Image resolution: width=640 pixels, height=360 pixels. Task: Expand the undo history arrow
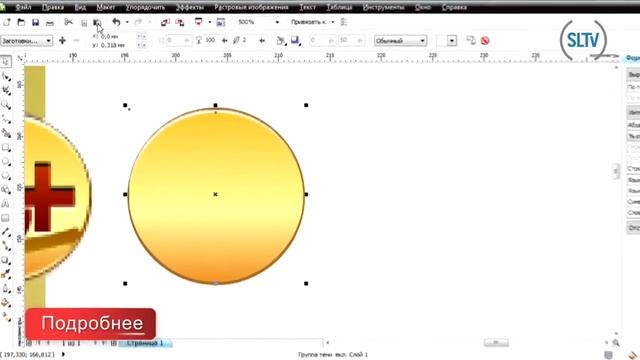click(127, 22)
